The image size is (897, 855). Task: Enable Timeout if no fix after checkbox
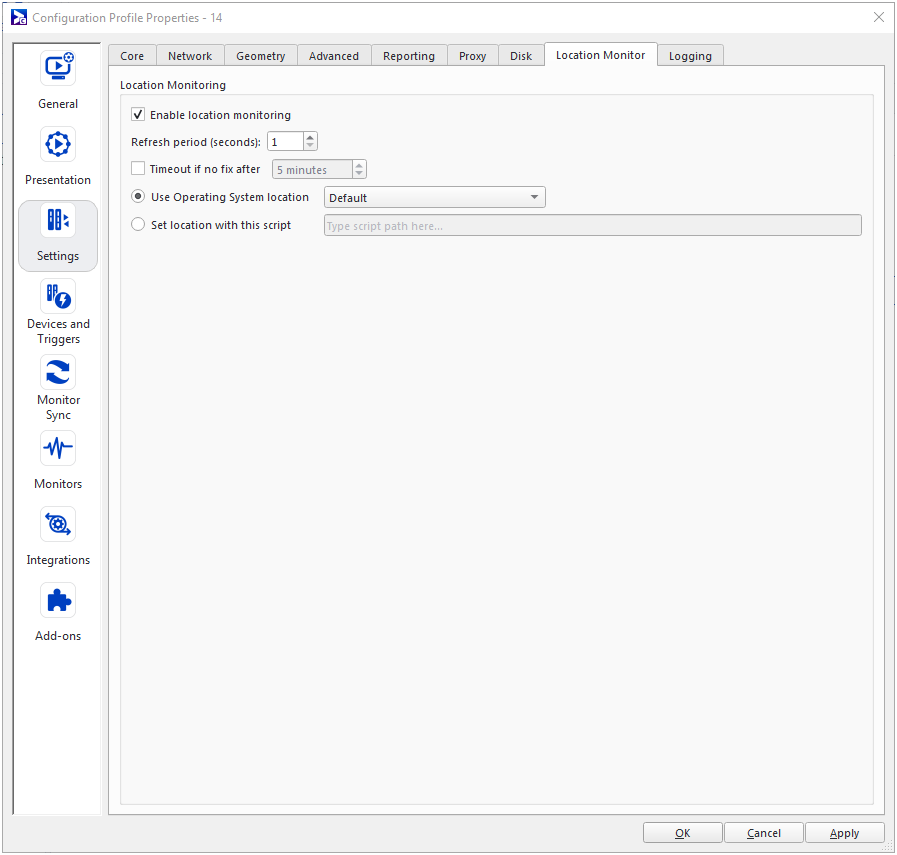139,169
